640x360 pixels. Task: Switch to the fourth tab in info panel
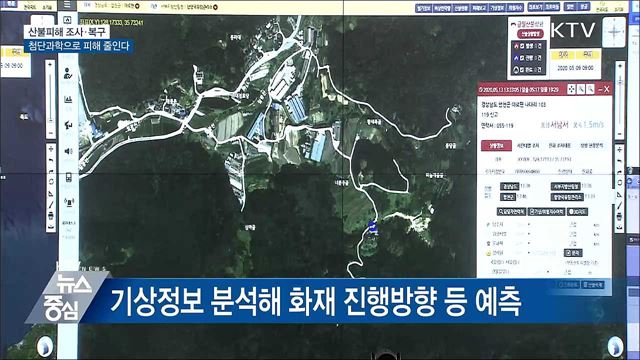coord(591,146)
